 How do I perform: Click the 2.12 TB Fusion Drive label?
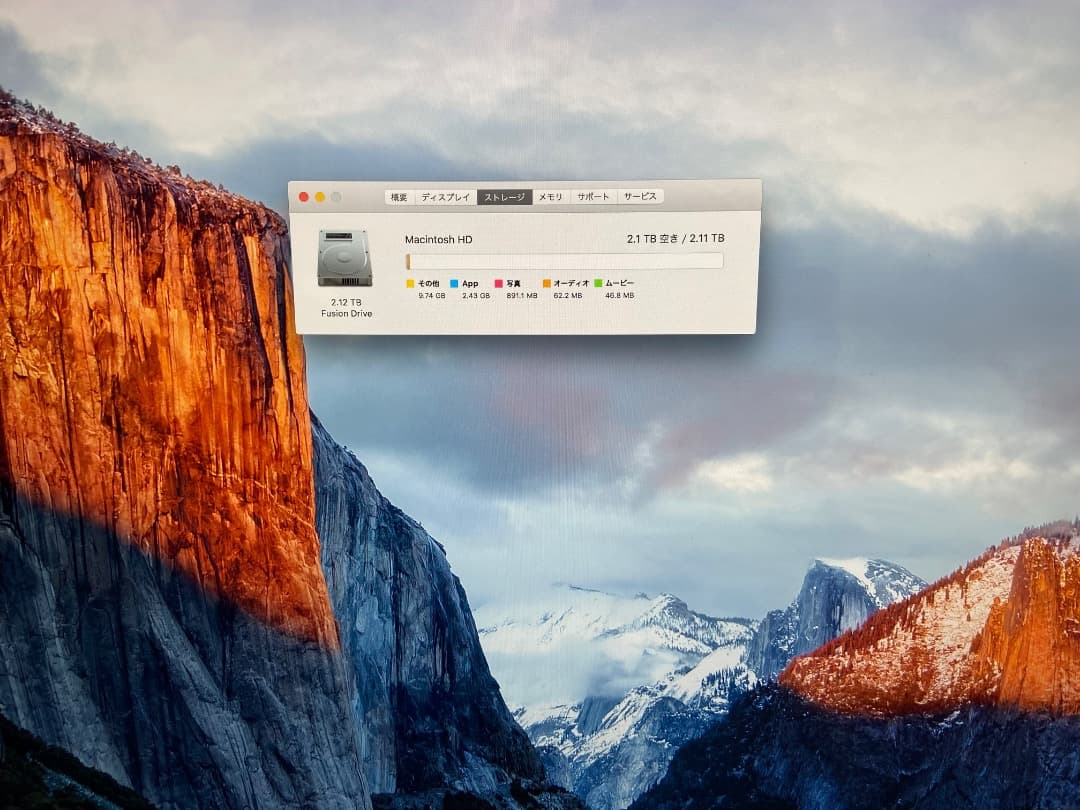point(347,307)
